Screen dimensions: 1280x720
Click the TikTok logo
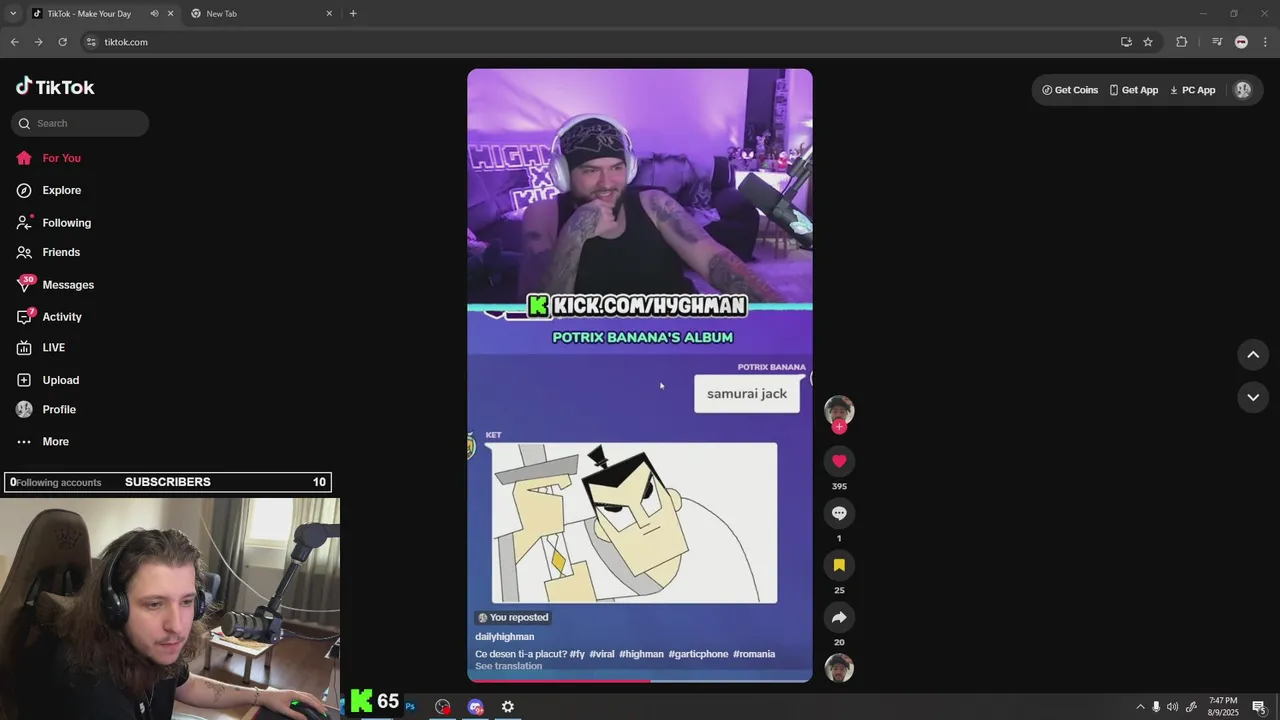(55, 87)
